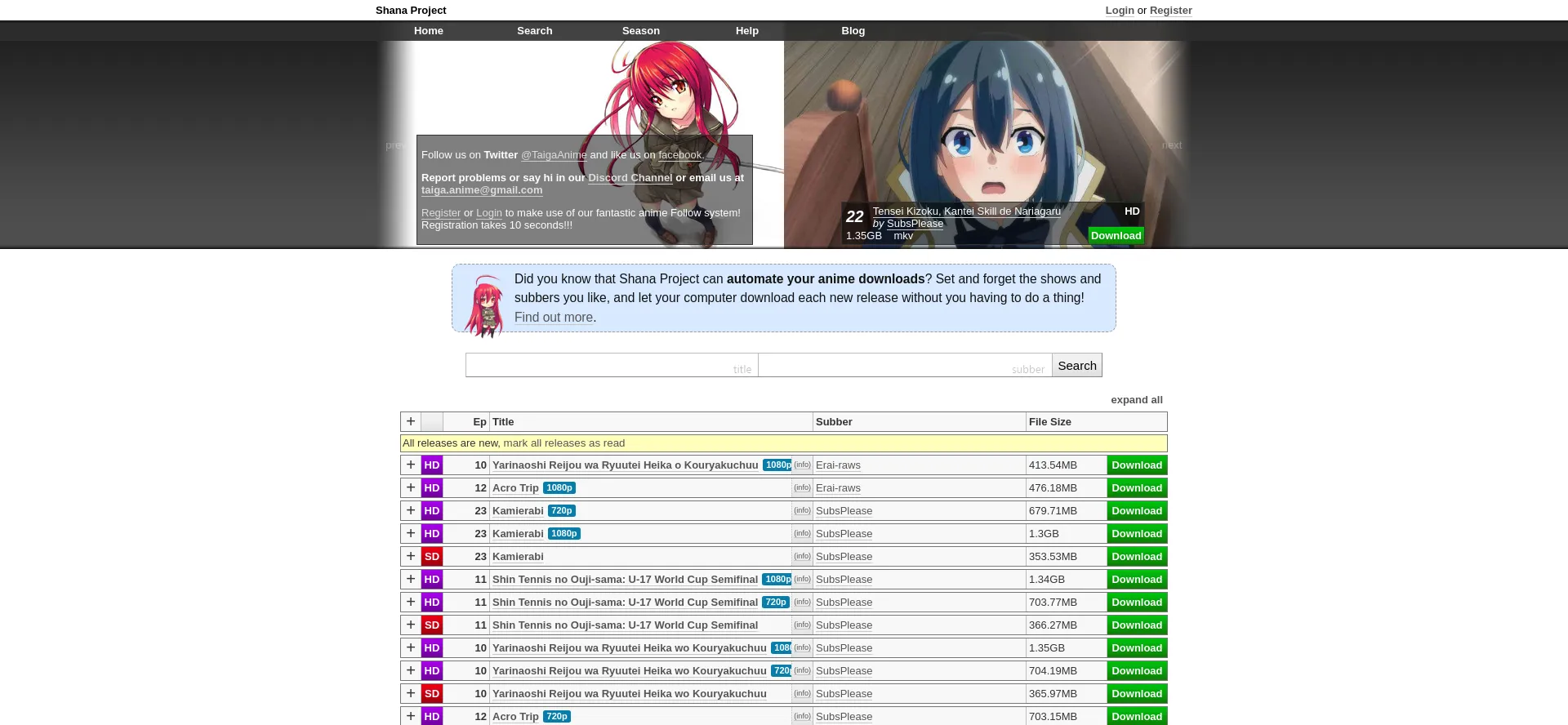Click the SD badge on the 366.27MB row
Viewport: 1568px width, 725px height.
(x=432, y=625)
